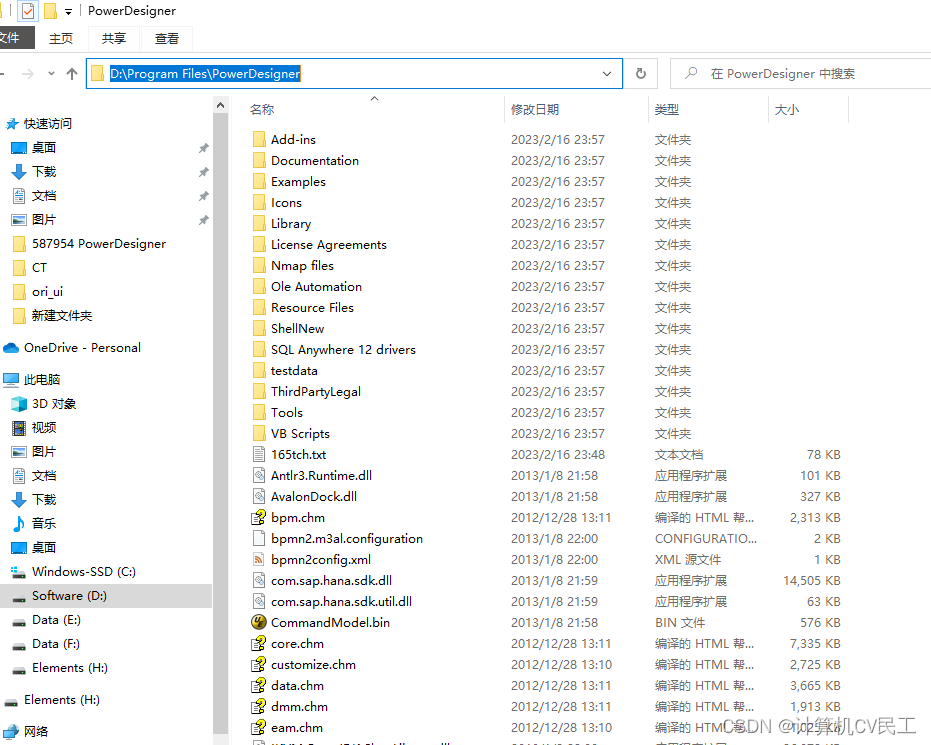
Task: Open the 查看 ribbon tab
Action: pos(166,39)
